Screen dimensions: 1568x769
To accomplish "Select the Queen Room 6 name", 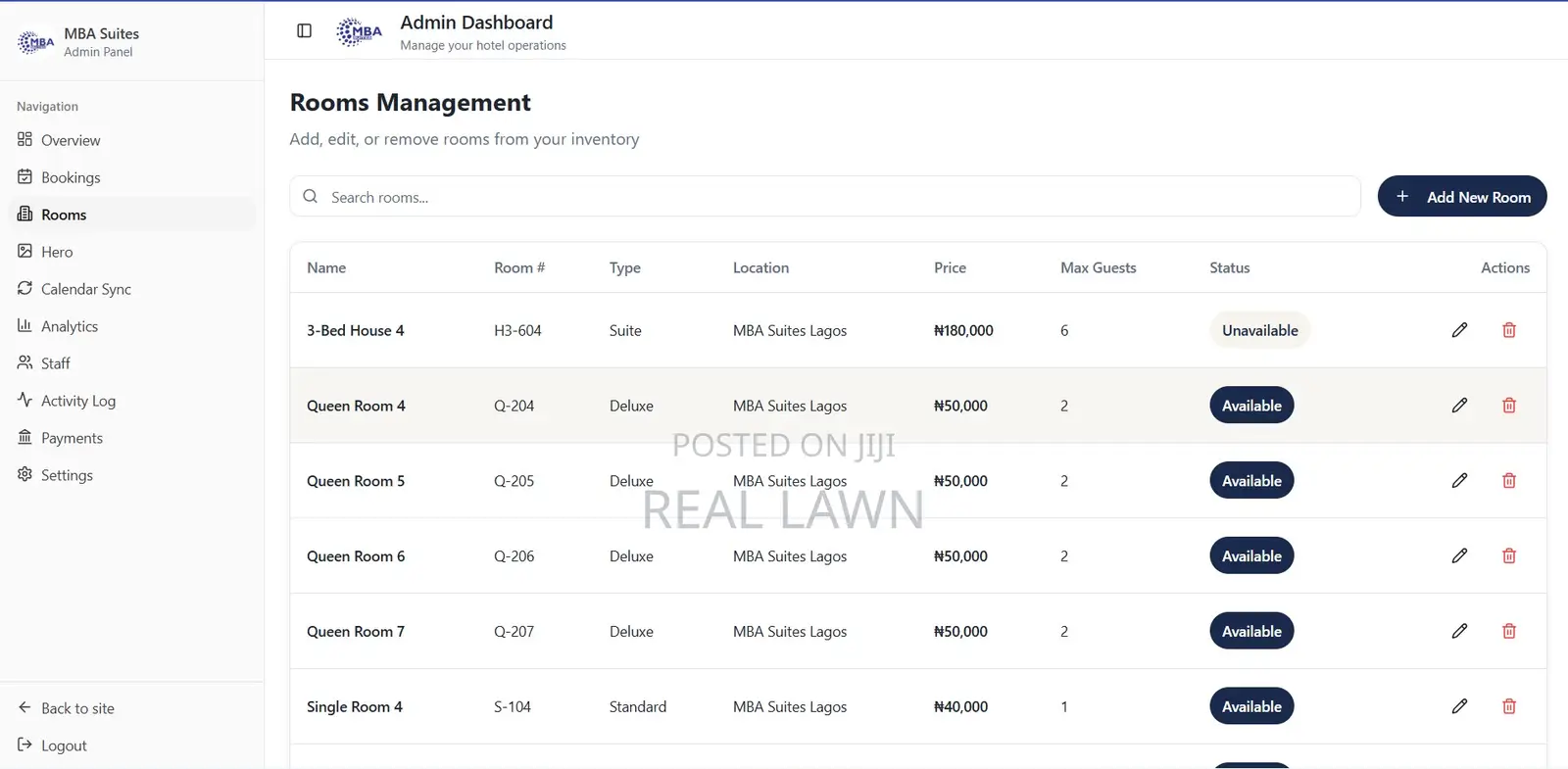I will tap(356, 556).
